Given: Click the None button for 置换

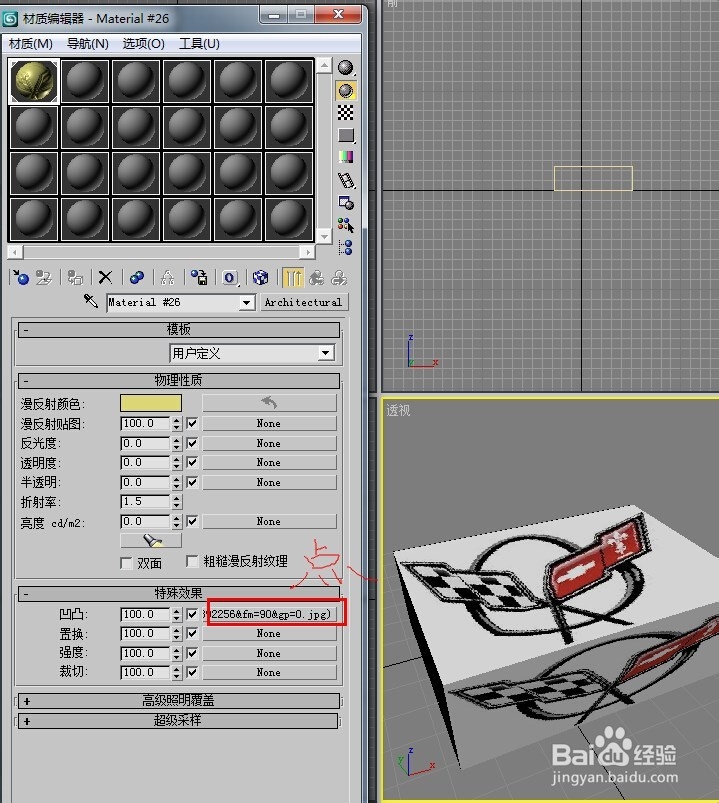Looking at the screenshot, I should (x=269, y=633).
